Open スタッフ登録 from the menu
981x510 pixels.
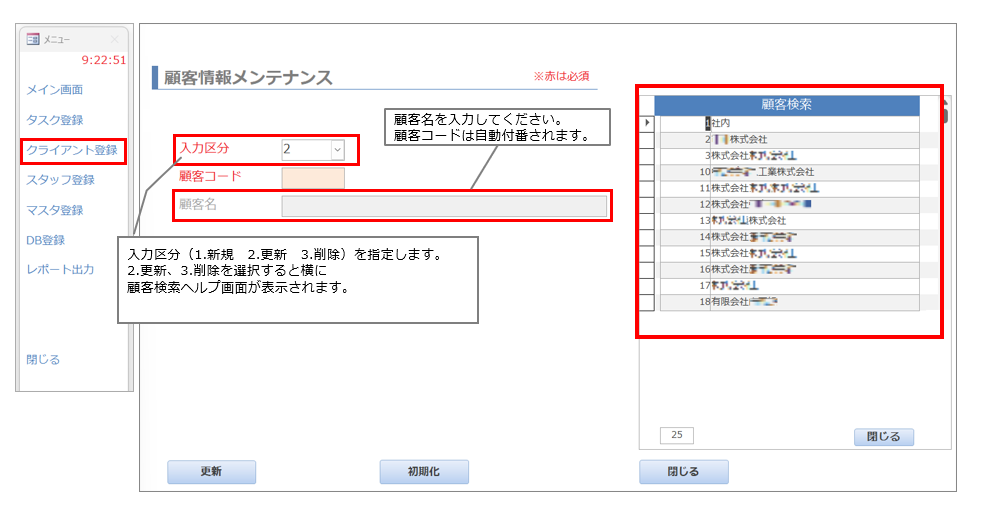(x=60, y=180)
